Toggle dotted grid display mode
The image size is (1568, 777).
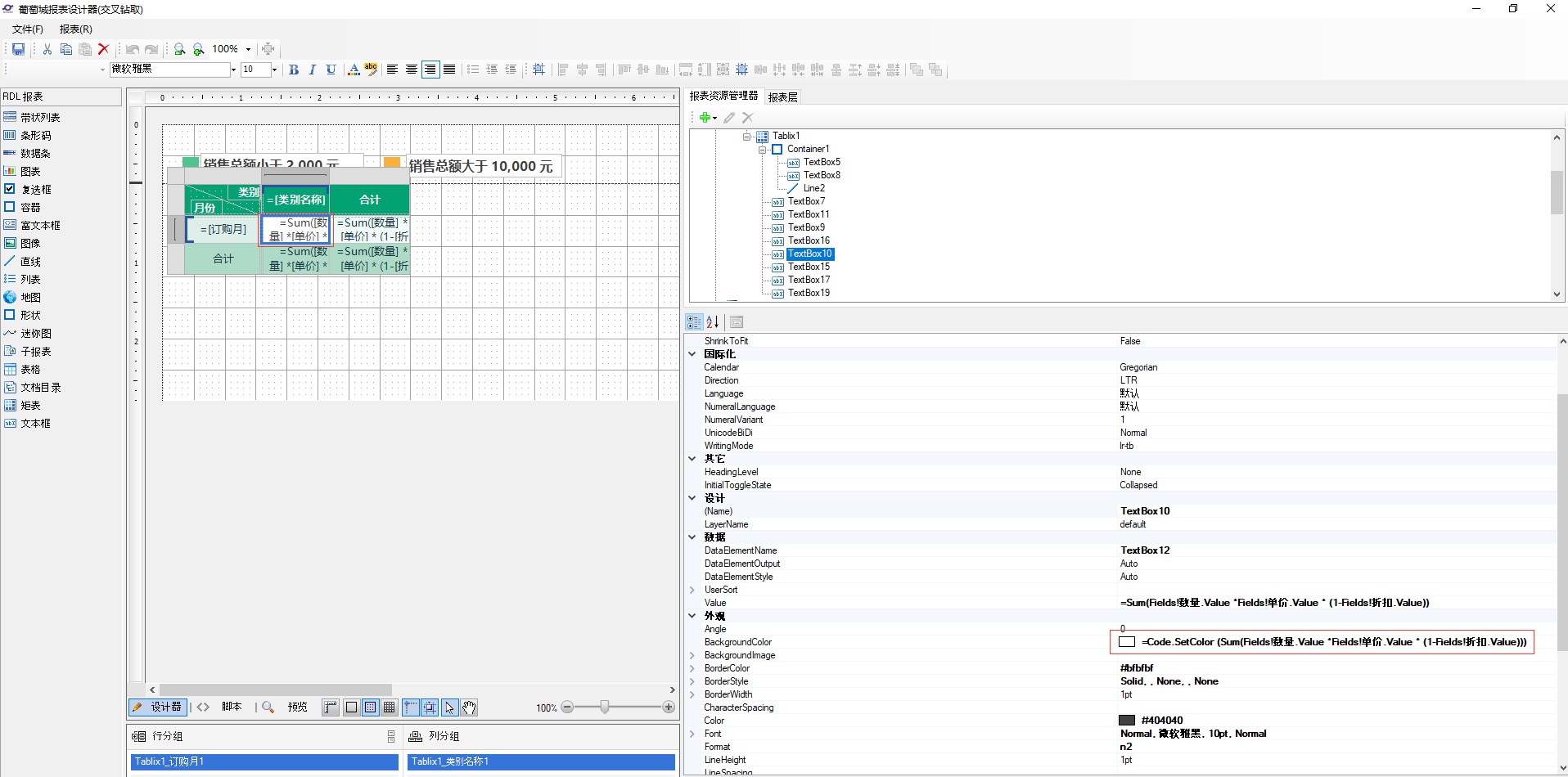coord(371,707)
